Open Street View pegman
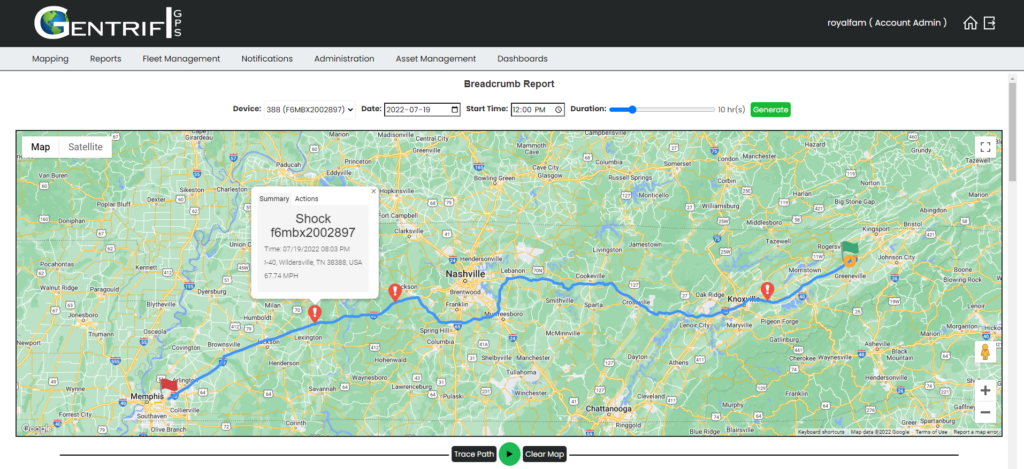Image resolution: width=1024 pixels, height=469 pixels. (985, 352)
